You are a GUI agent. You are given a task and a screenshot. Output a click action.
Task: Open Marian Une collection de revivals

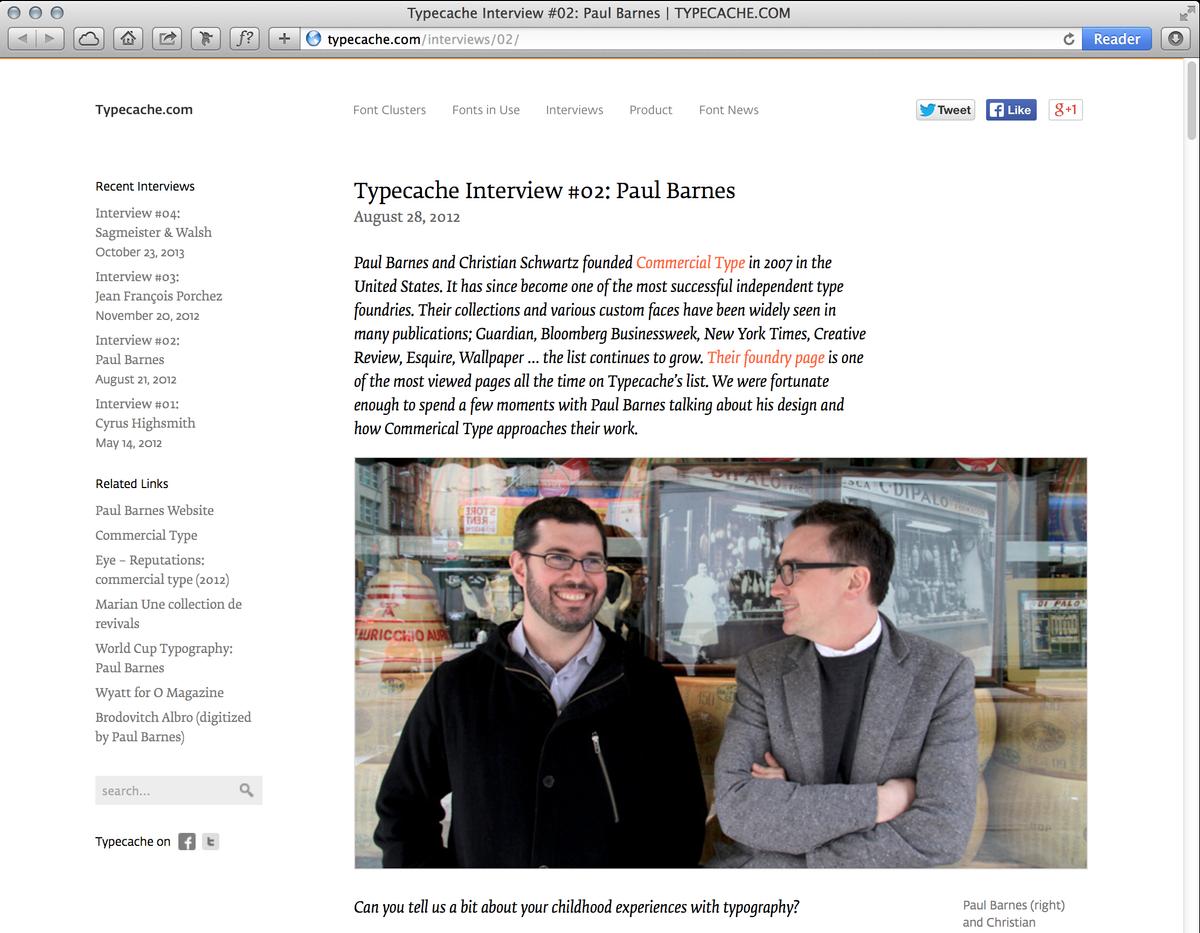point(168,614)
